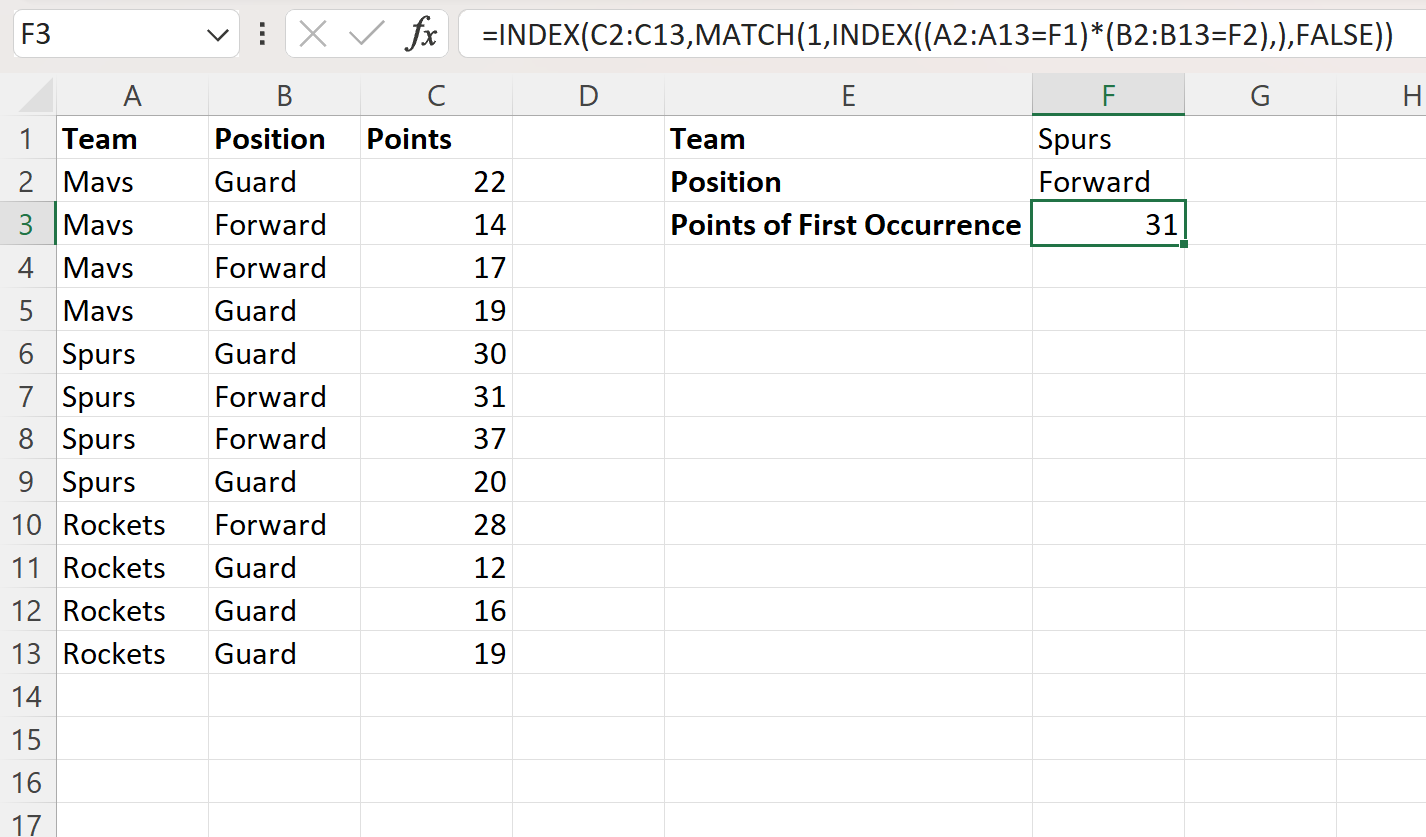Click the cell containing 12
The height and width of the screenshot is (837, 1426).
click(436, 568)
